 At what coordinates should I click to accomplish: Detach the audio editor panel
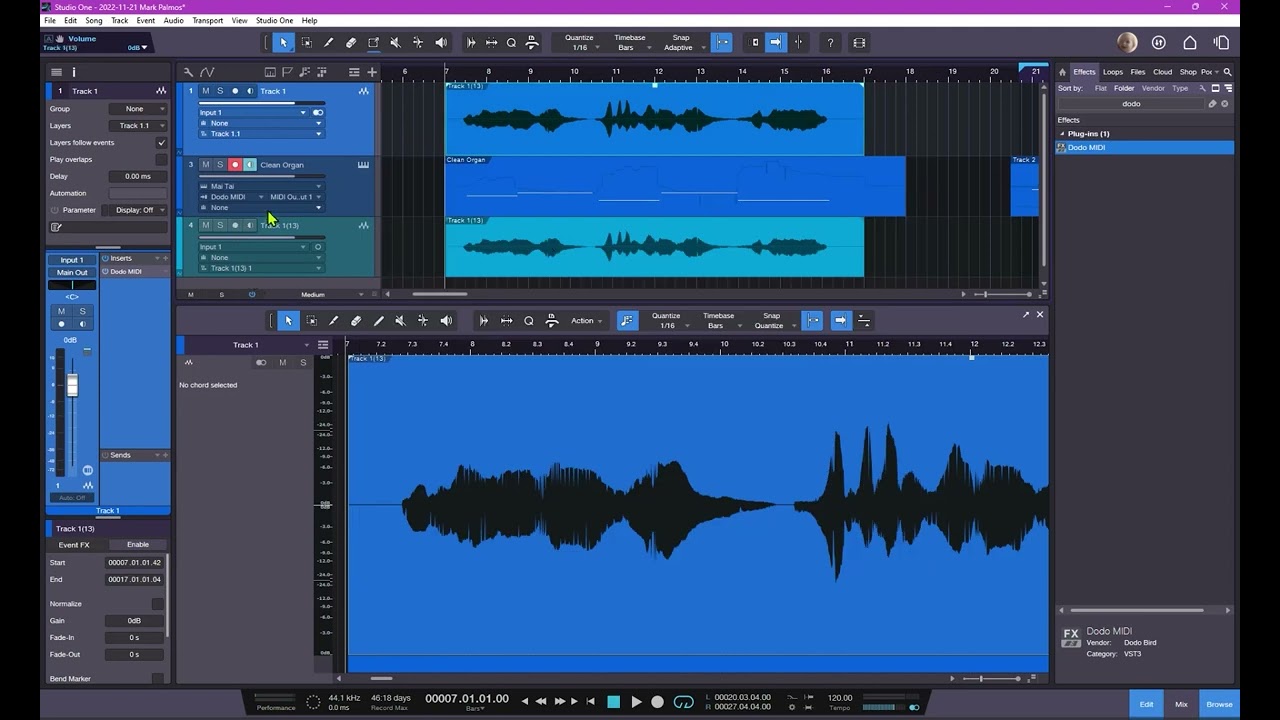1025,314
